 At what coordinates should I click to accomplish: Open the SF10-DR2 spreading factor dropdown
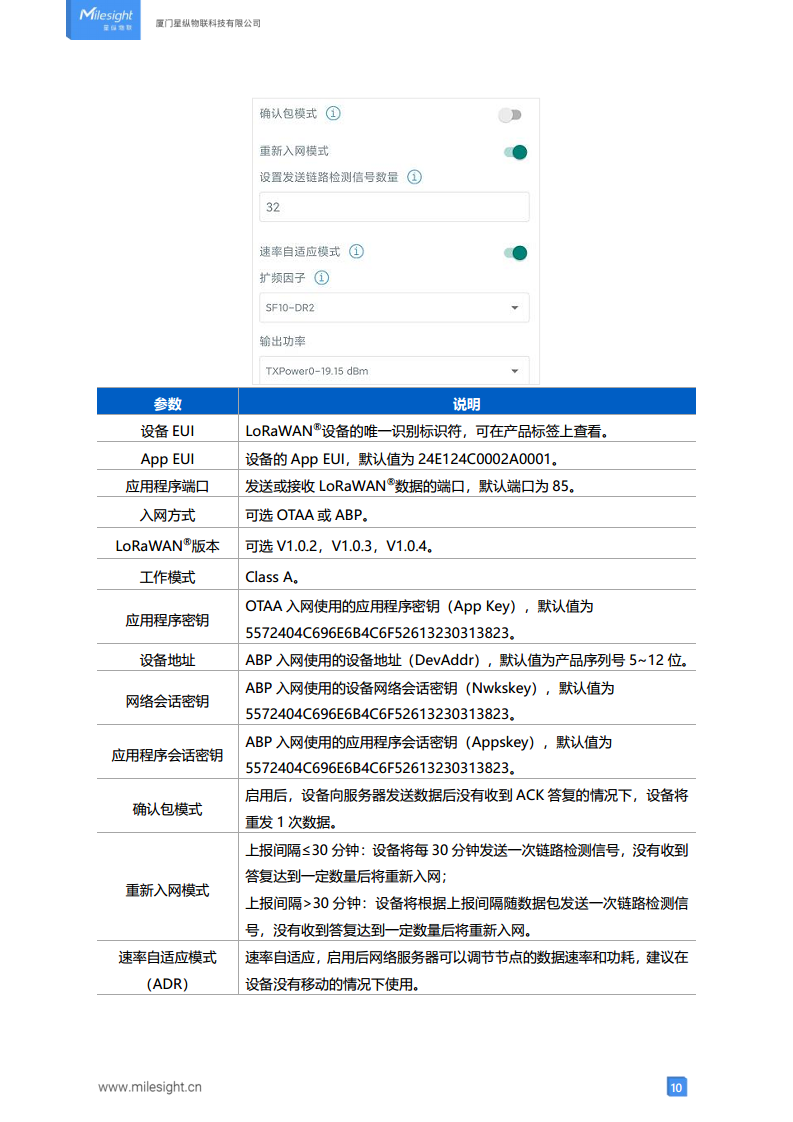pos(394,308)
